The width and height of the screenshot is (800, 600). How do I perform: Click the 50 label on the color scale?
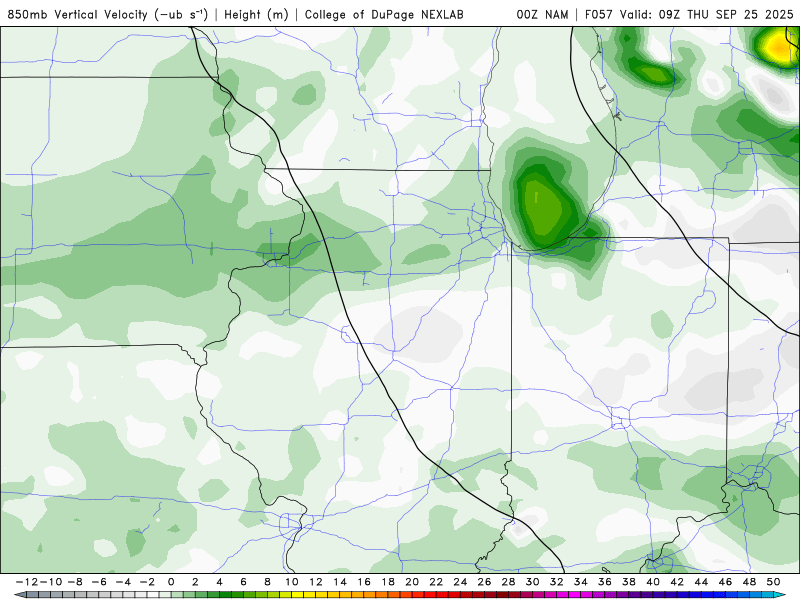(x=773, y=582)
